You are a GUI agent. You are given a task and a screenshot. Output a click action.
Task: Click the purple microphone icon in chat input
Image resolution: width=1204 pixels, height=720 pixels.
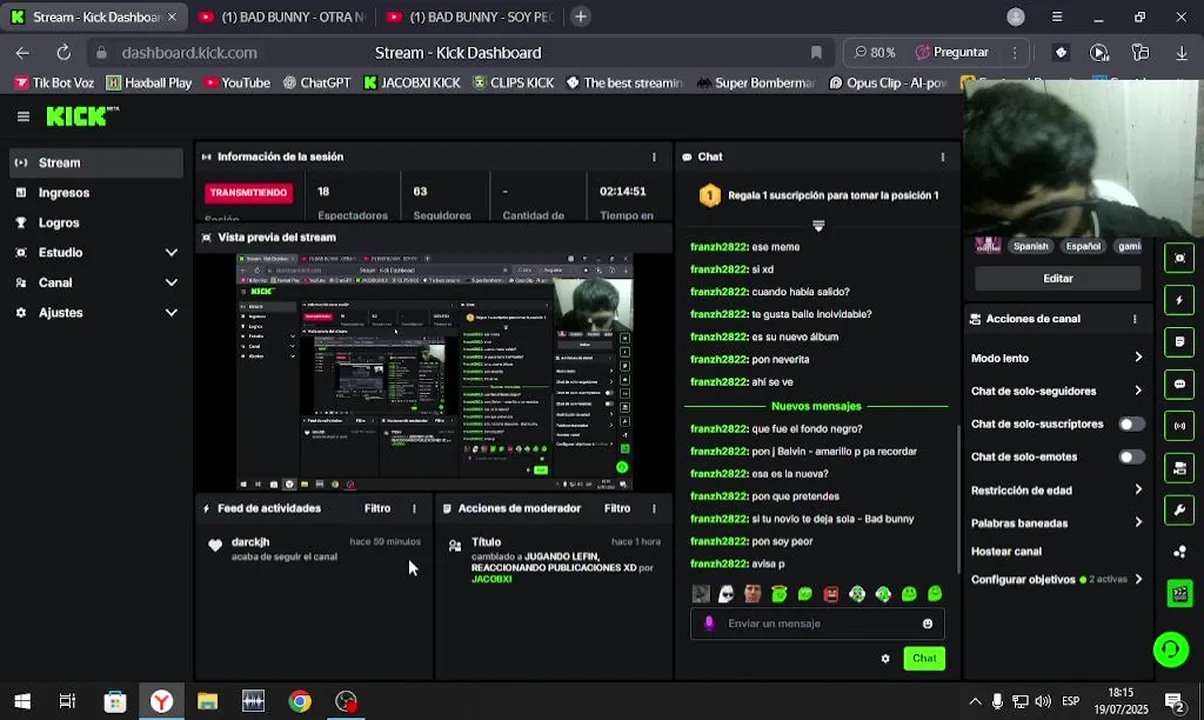point(709,623)
